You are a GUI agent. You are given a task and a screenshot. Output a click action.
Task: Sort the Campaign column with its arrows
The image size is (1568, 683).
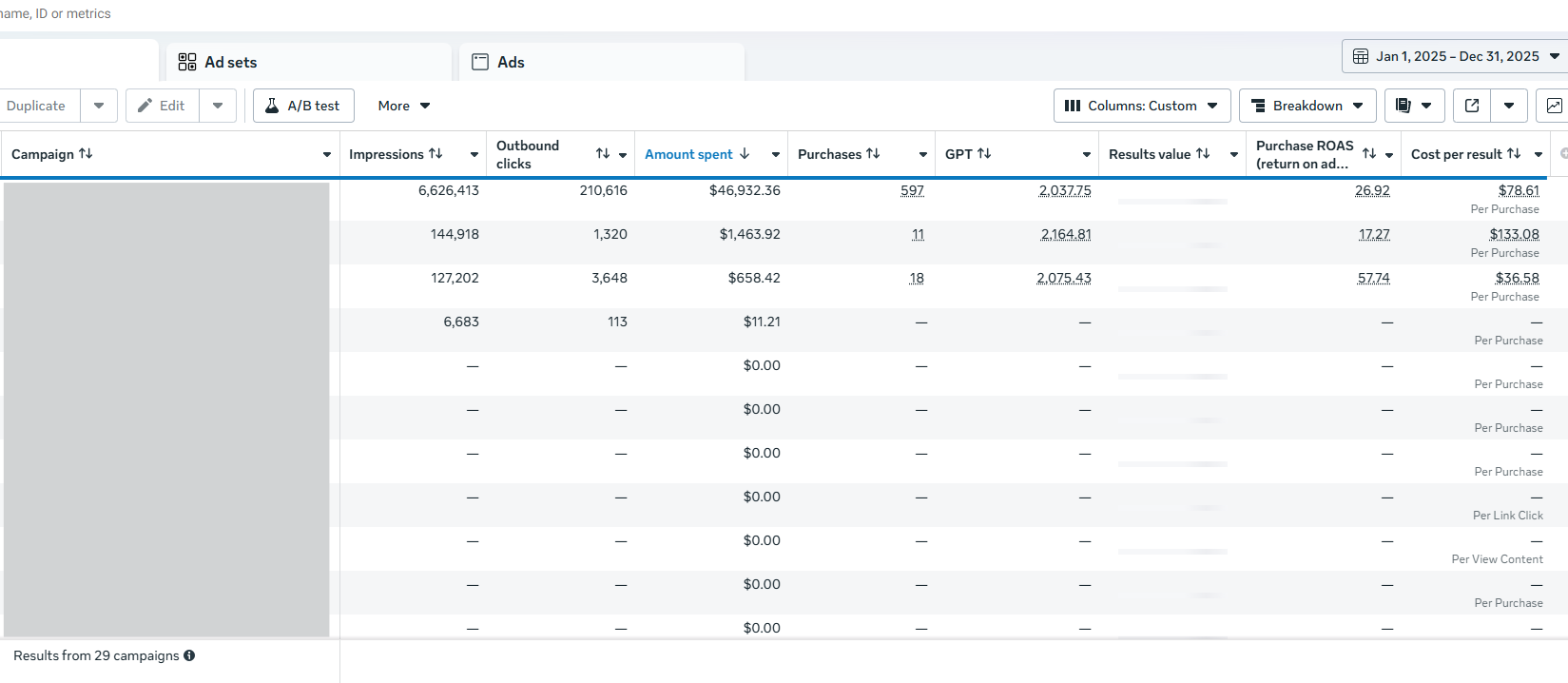(x=86, y=154)
